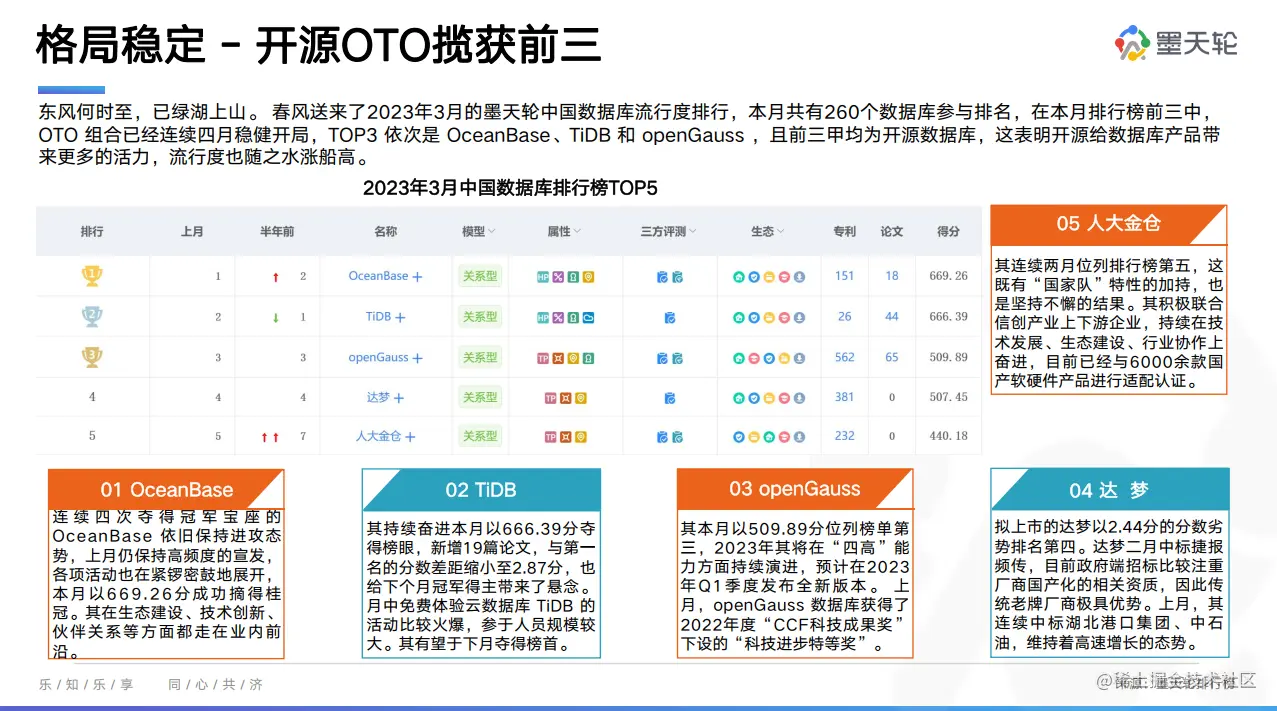
Task: Click the HP attribute icon in OceanBase row
Action: pos(543,277)
